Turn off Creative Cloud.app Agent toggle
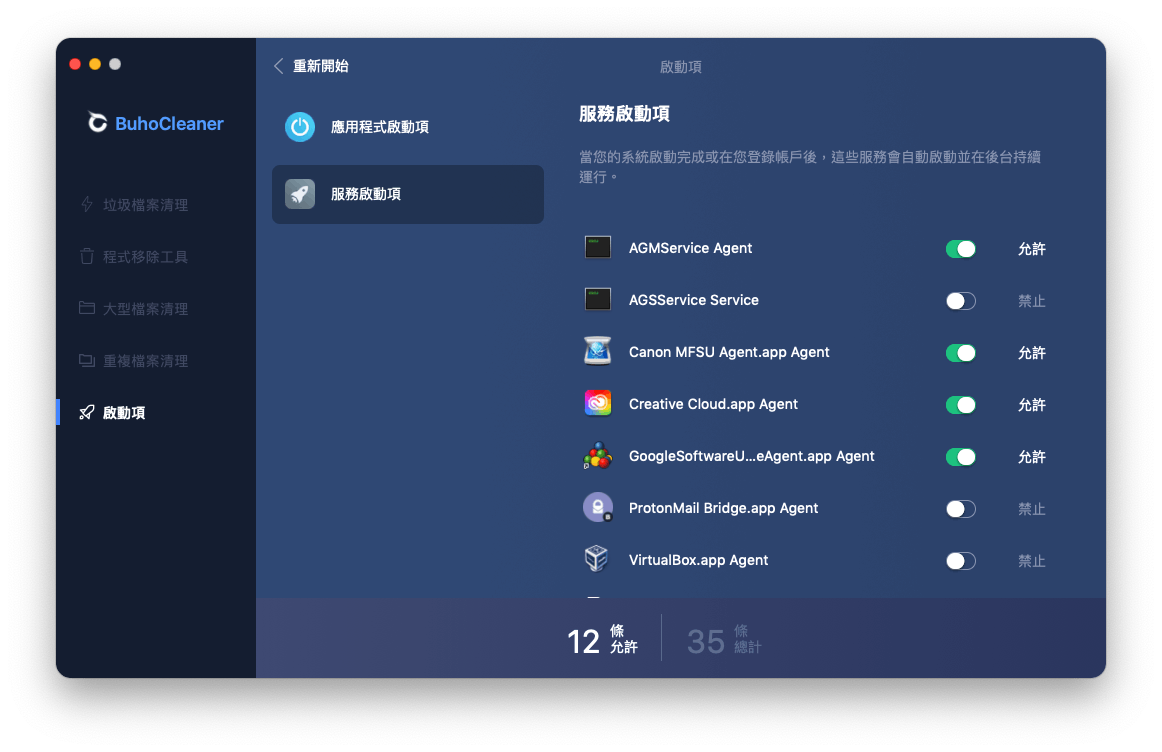Image resolution: width=1162 pixels, height=752 pixels. 960,405
